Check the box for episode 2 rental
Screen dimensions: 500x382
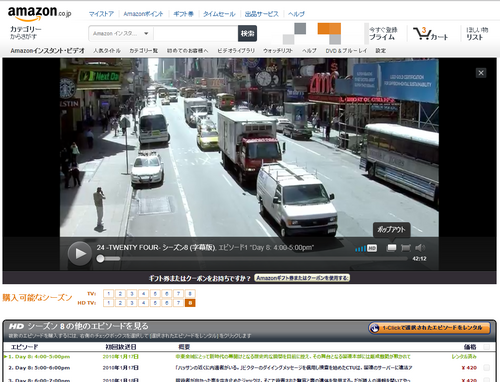486,368
